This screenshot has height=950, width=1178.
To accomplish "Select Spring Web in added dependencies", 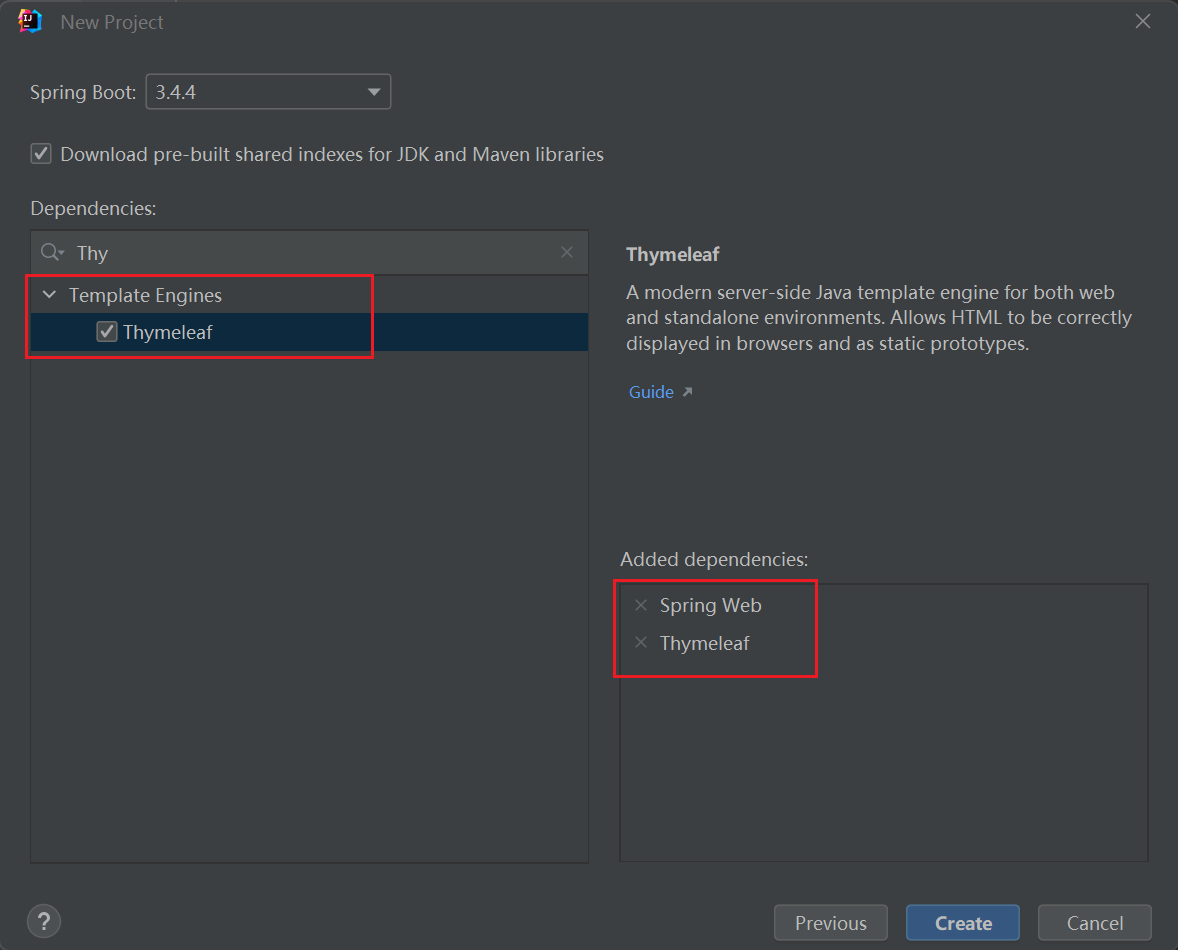I will click(711, 605).
